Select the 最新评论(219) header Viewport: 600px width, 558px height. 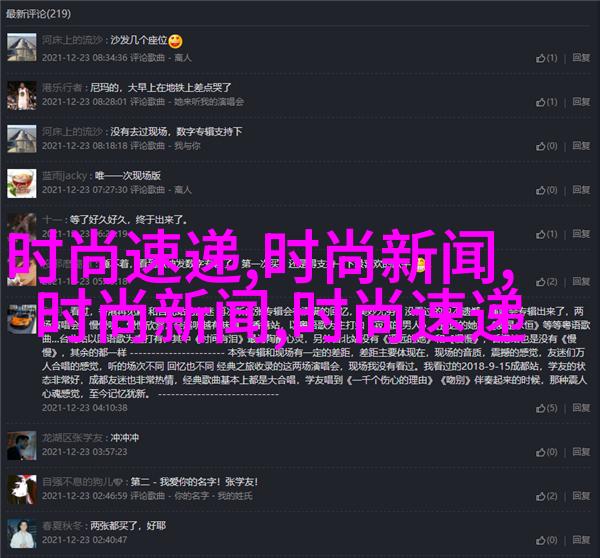point(38,14)
